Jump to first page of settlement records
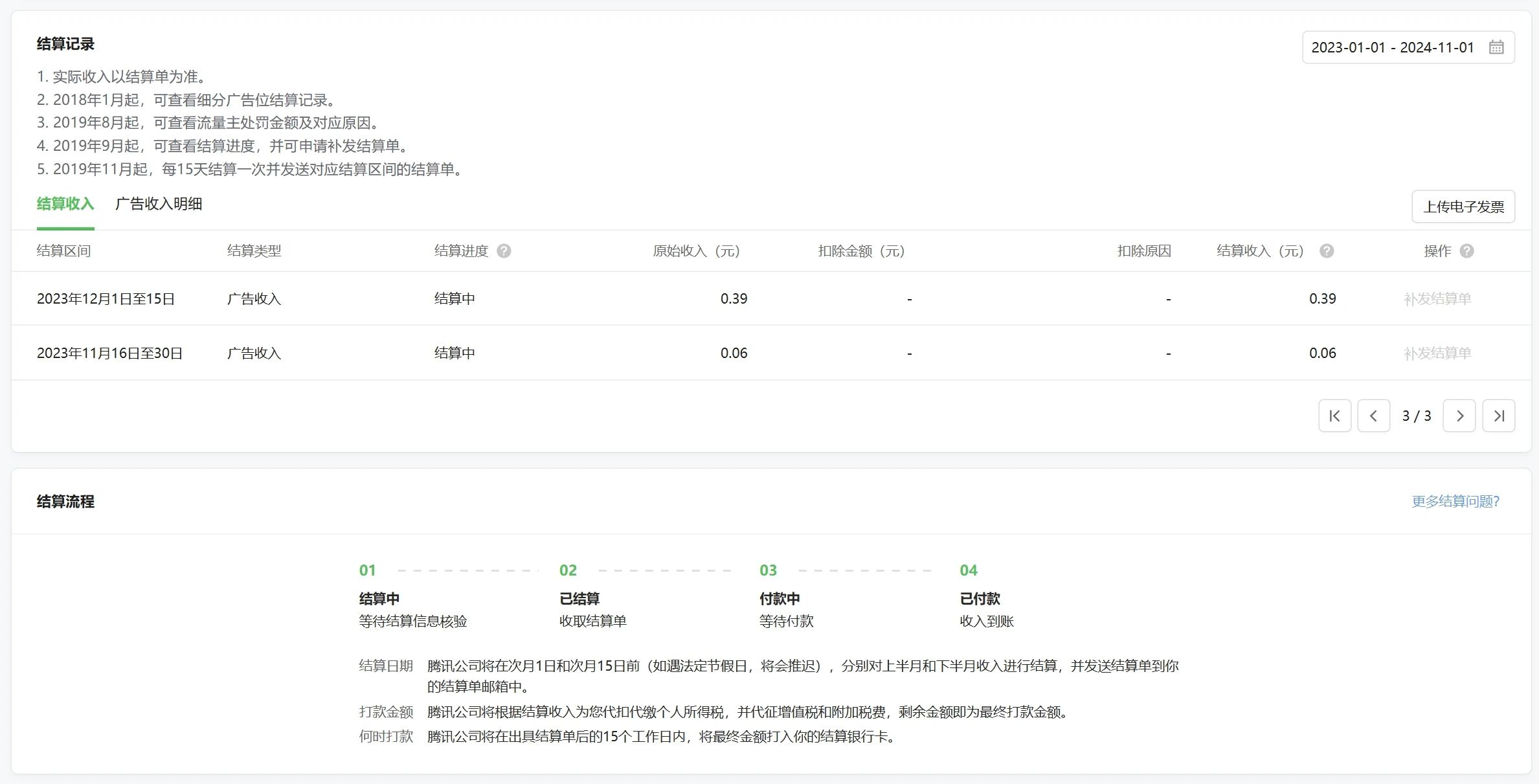The width and height of the screenshot is (1539, 784). pos(1334,416)
